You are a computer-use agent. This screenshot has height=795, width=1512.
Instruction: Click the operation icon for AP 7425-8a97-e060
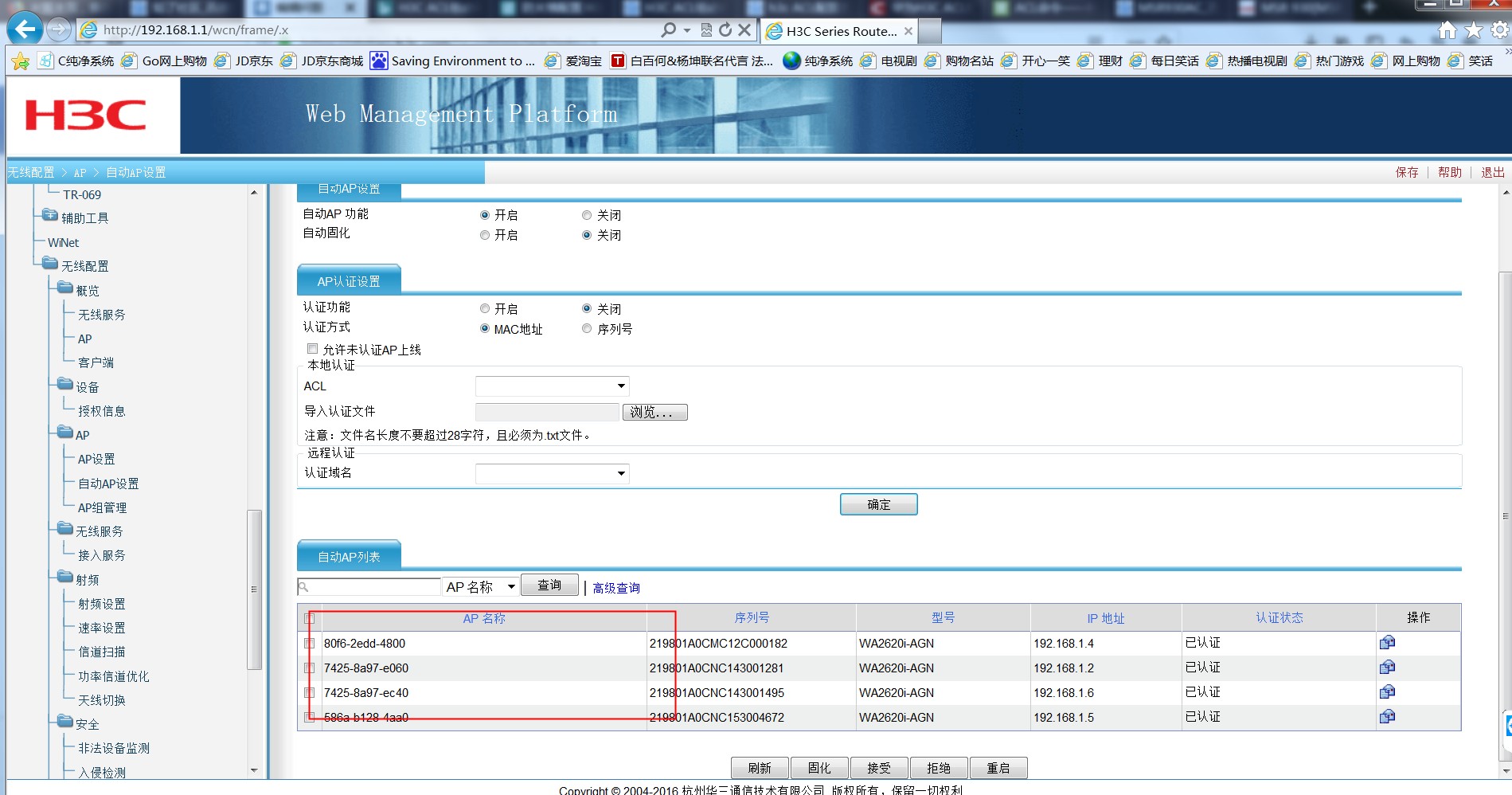[1387, 667]
